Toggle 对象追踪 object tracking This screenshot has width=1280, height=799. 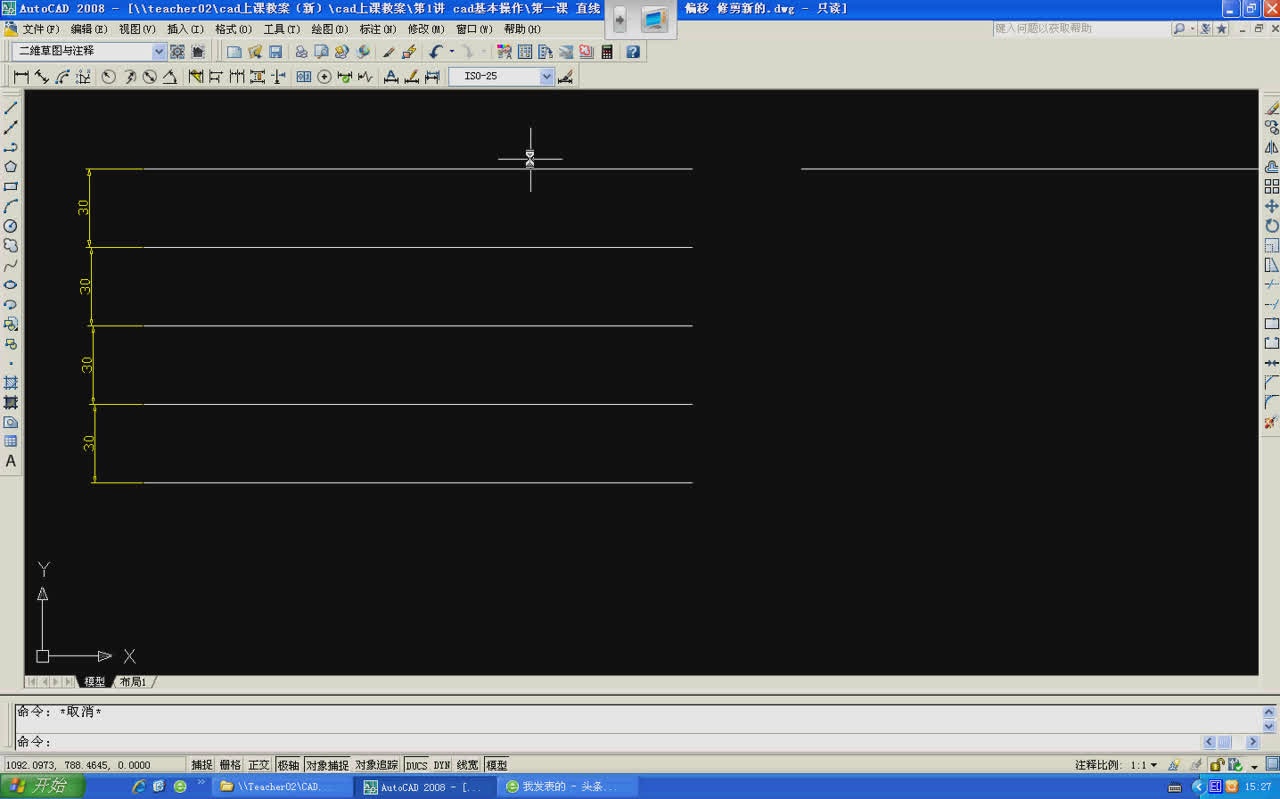(376, 765)
